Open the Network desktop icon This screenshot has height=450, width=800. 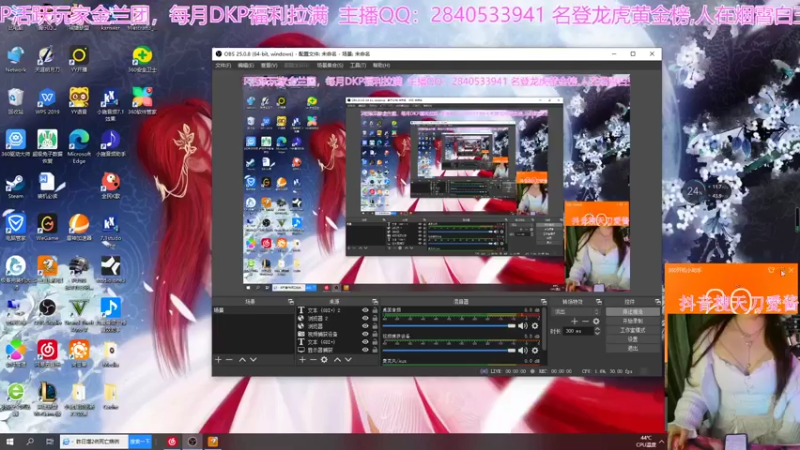15,59
